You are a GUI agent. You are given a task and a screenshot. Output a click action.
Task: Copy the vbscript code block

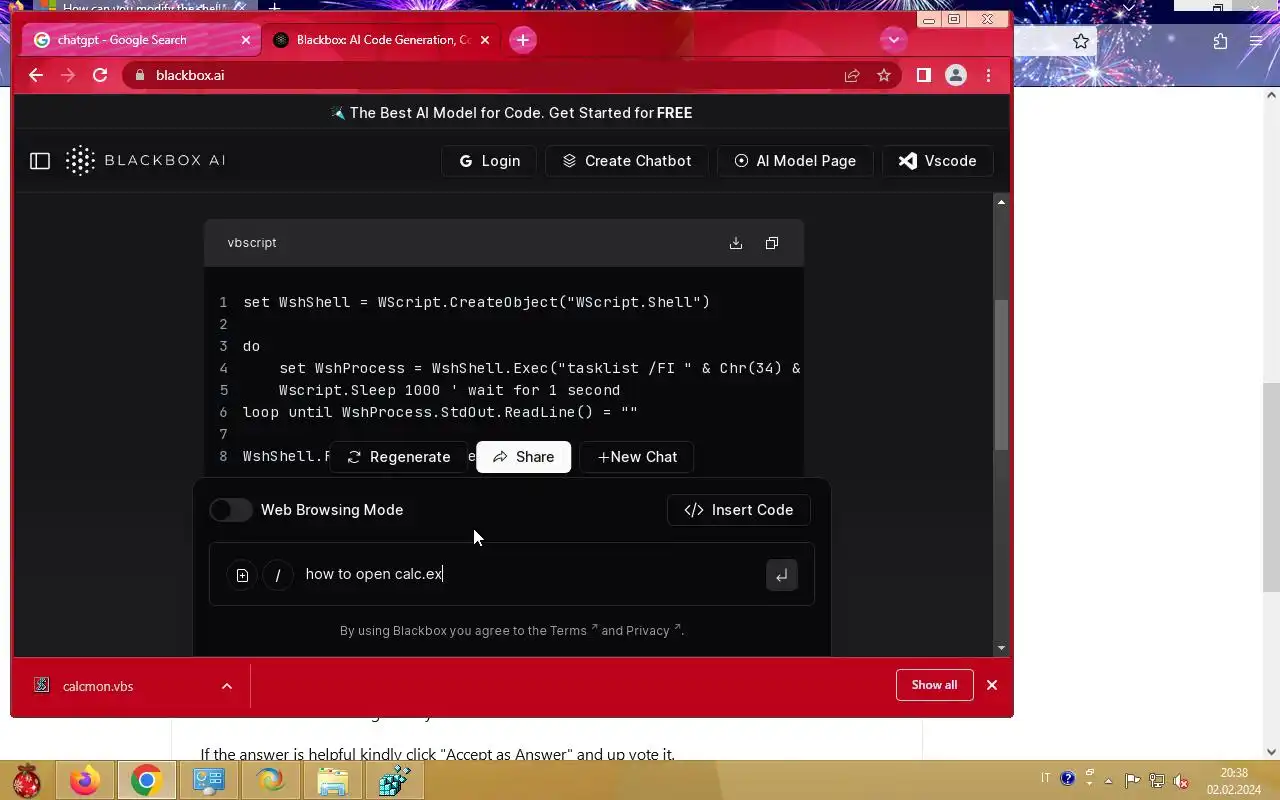[x=772, y=243]
